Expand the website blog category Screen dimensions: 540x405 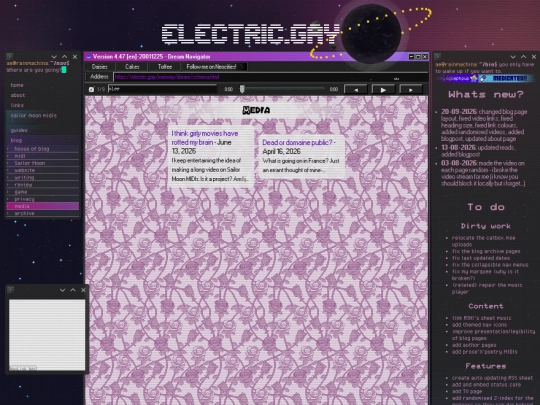tap(43, 170)
